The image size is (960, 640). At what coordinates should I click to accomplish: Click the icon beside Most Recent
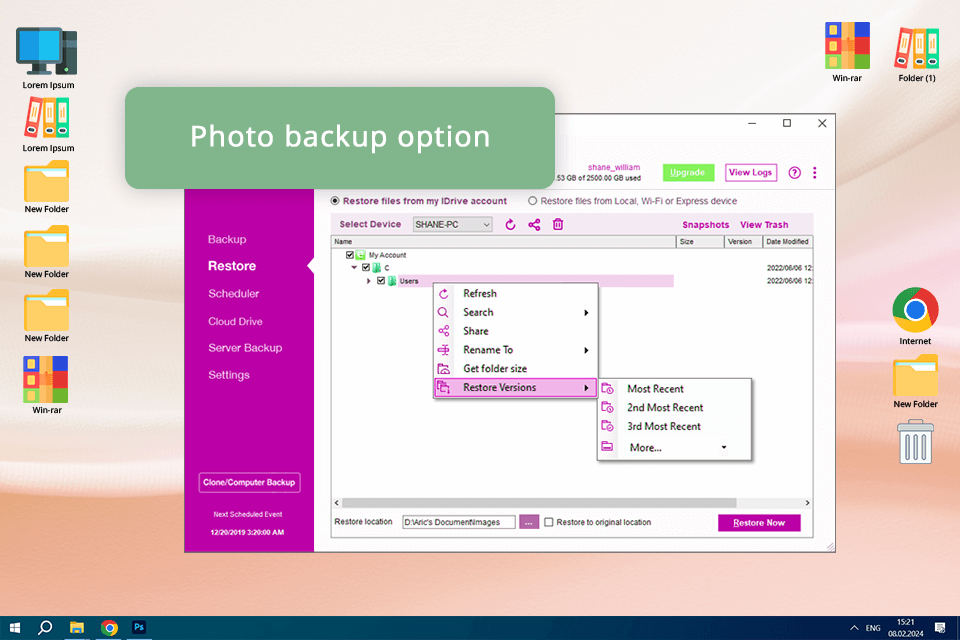click(x=607, y=389)
